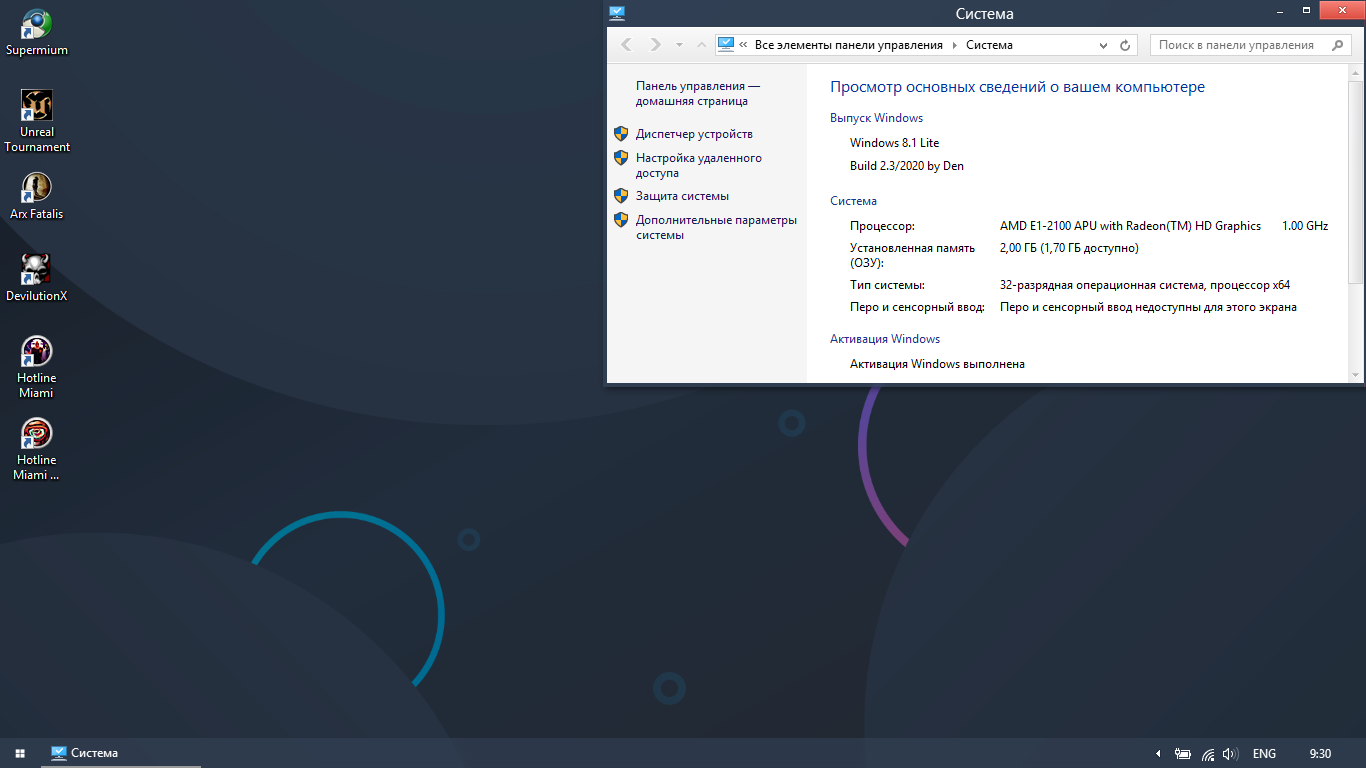Refresh the Система page
The height and width of the screenshot is (768, 1366).
tap(1125, 45)
